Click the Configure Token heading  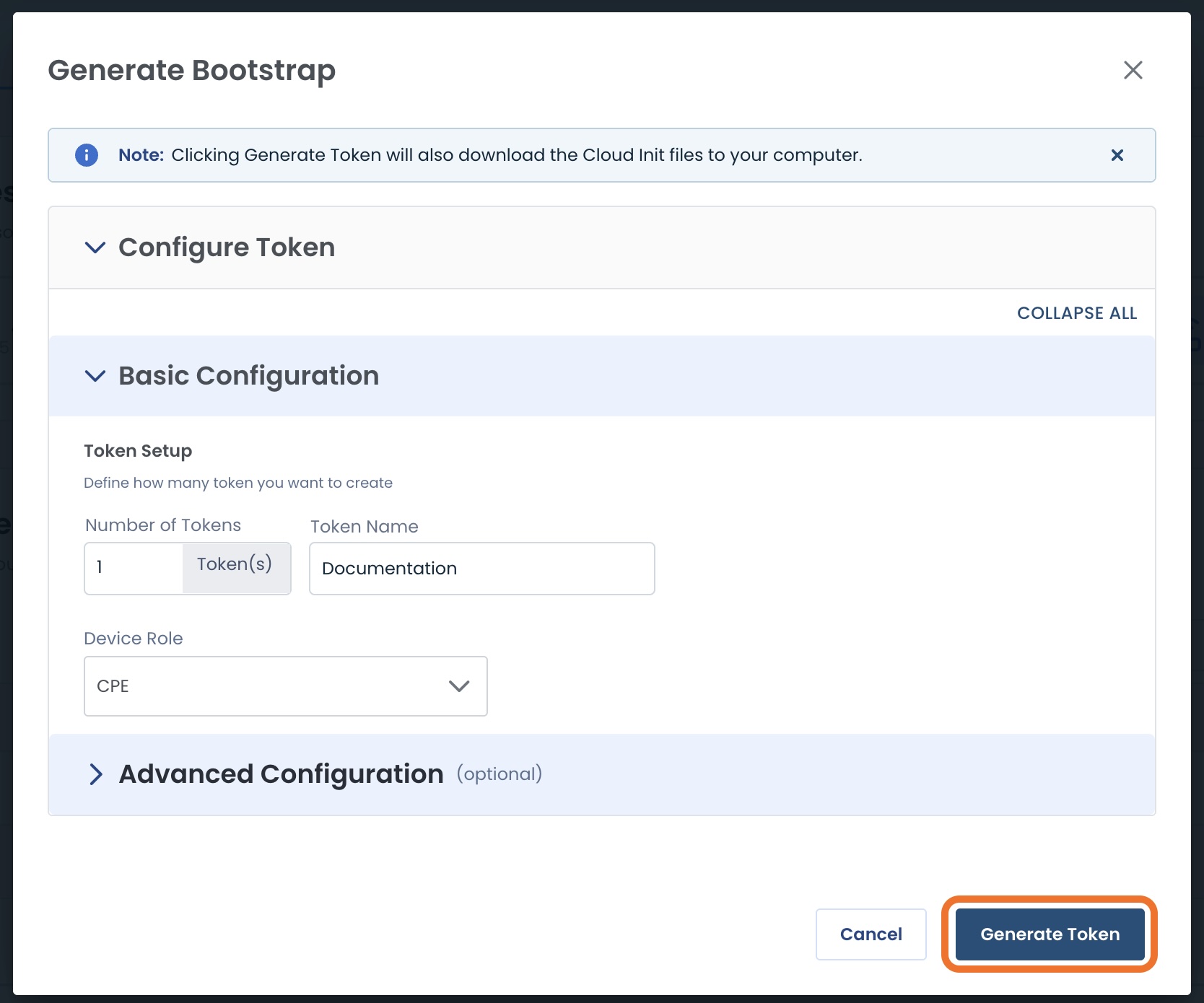227,248
